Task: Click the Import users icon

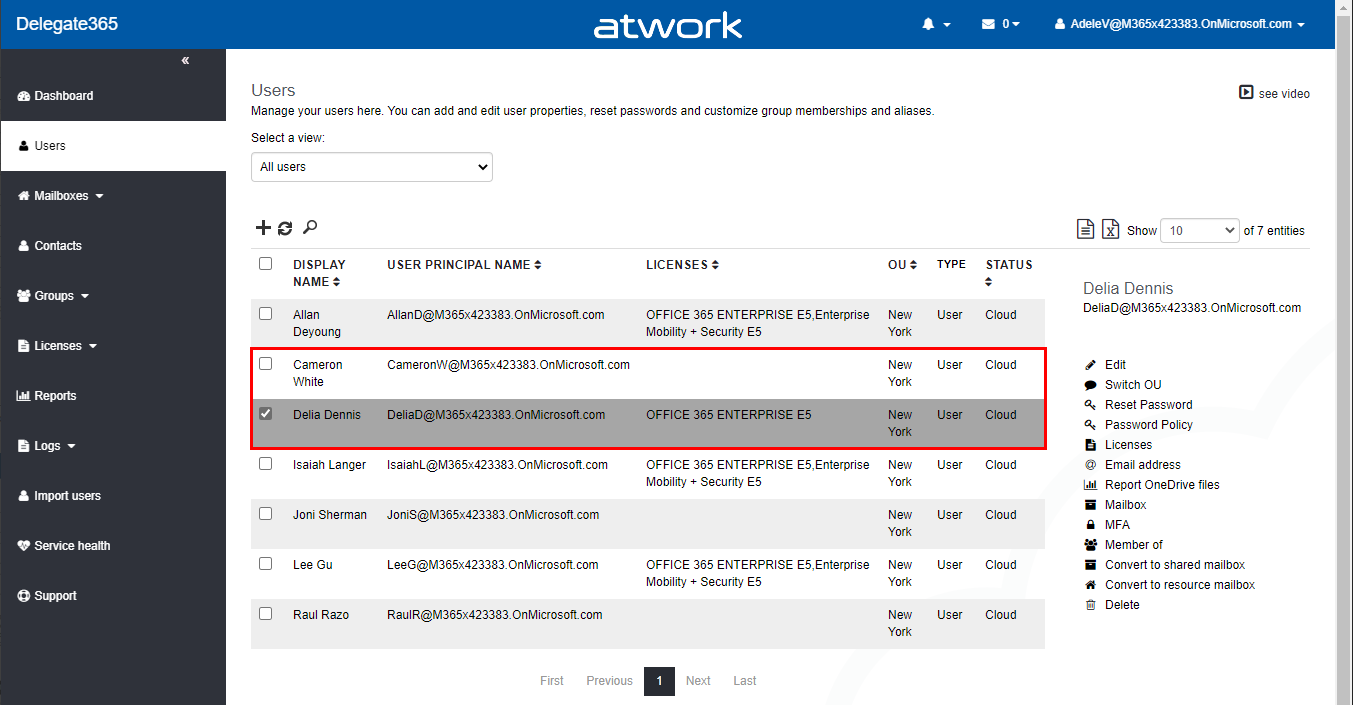Action: [24, 496]
